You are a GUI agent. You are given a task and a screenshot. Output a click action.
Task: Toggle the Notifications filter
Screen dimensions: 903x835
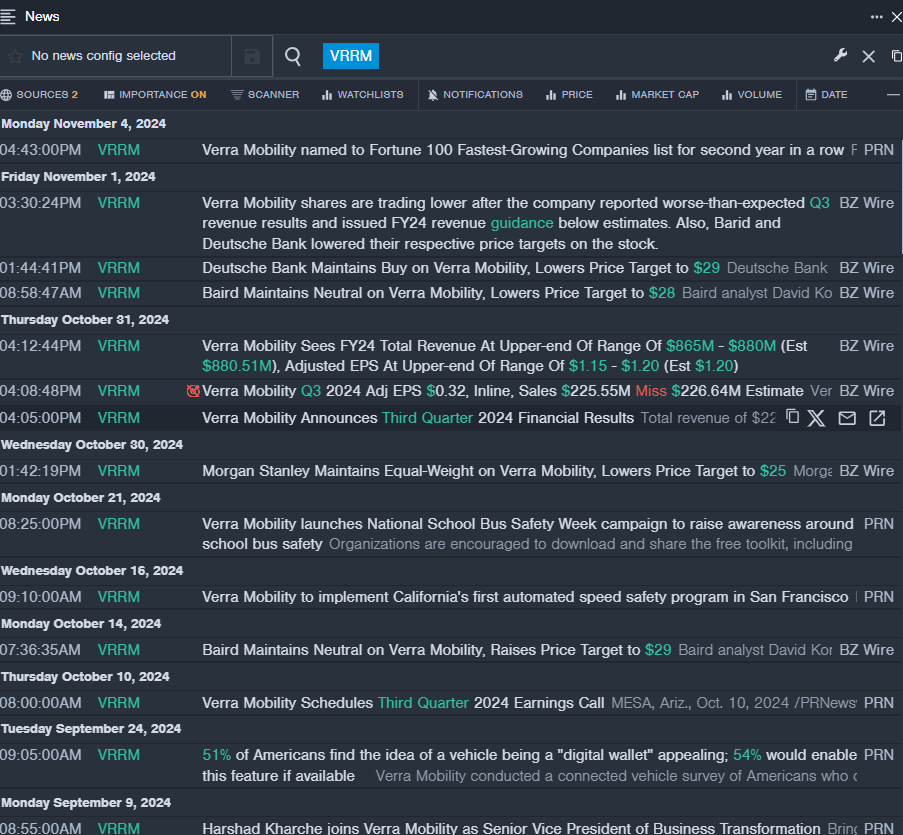475,95
